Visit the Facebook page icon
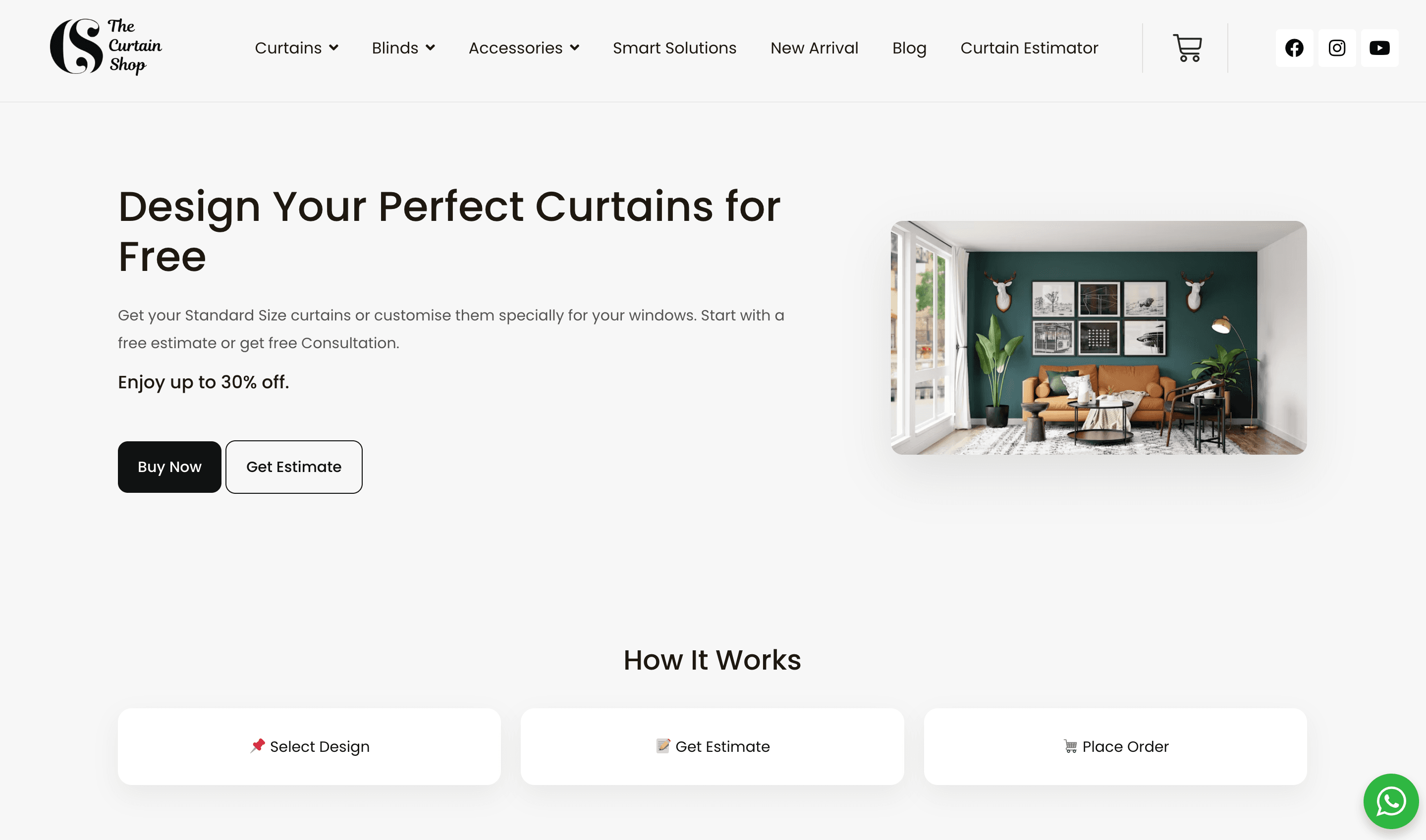Image resolution: width=1426 pixels, height=840 pixels. pos(1294,48)
